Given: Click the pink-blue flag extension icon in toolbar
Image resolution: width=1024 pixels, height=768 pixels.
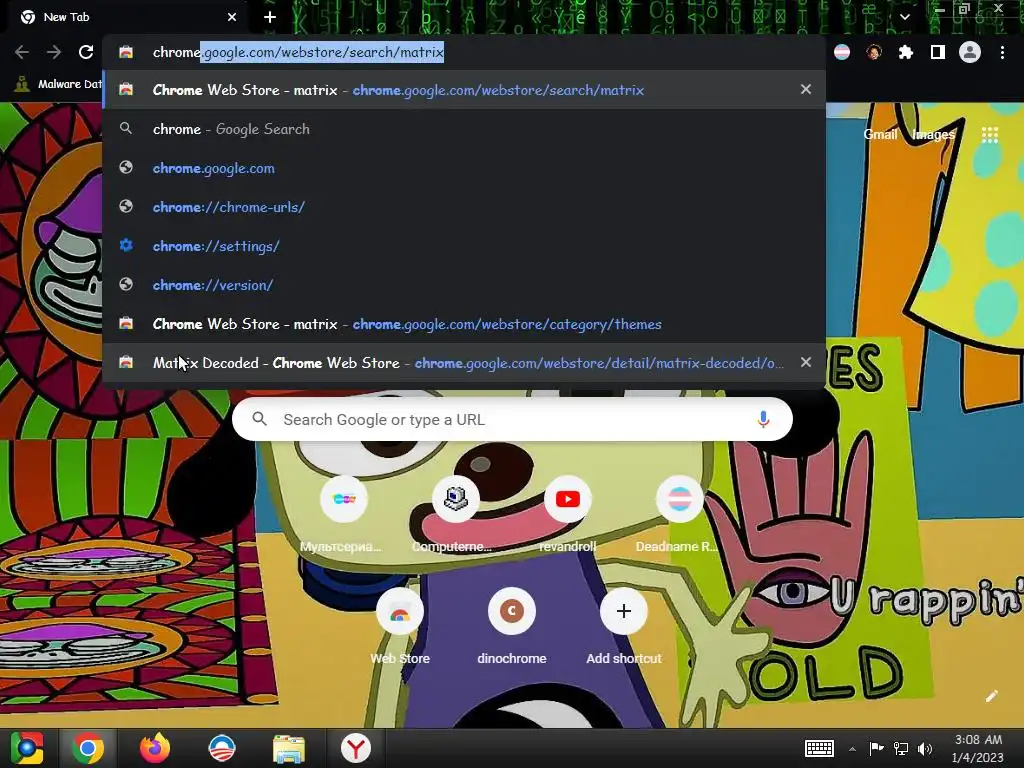Looking at the screenshot, I should coord(842,52).
